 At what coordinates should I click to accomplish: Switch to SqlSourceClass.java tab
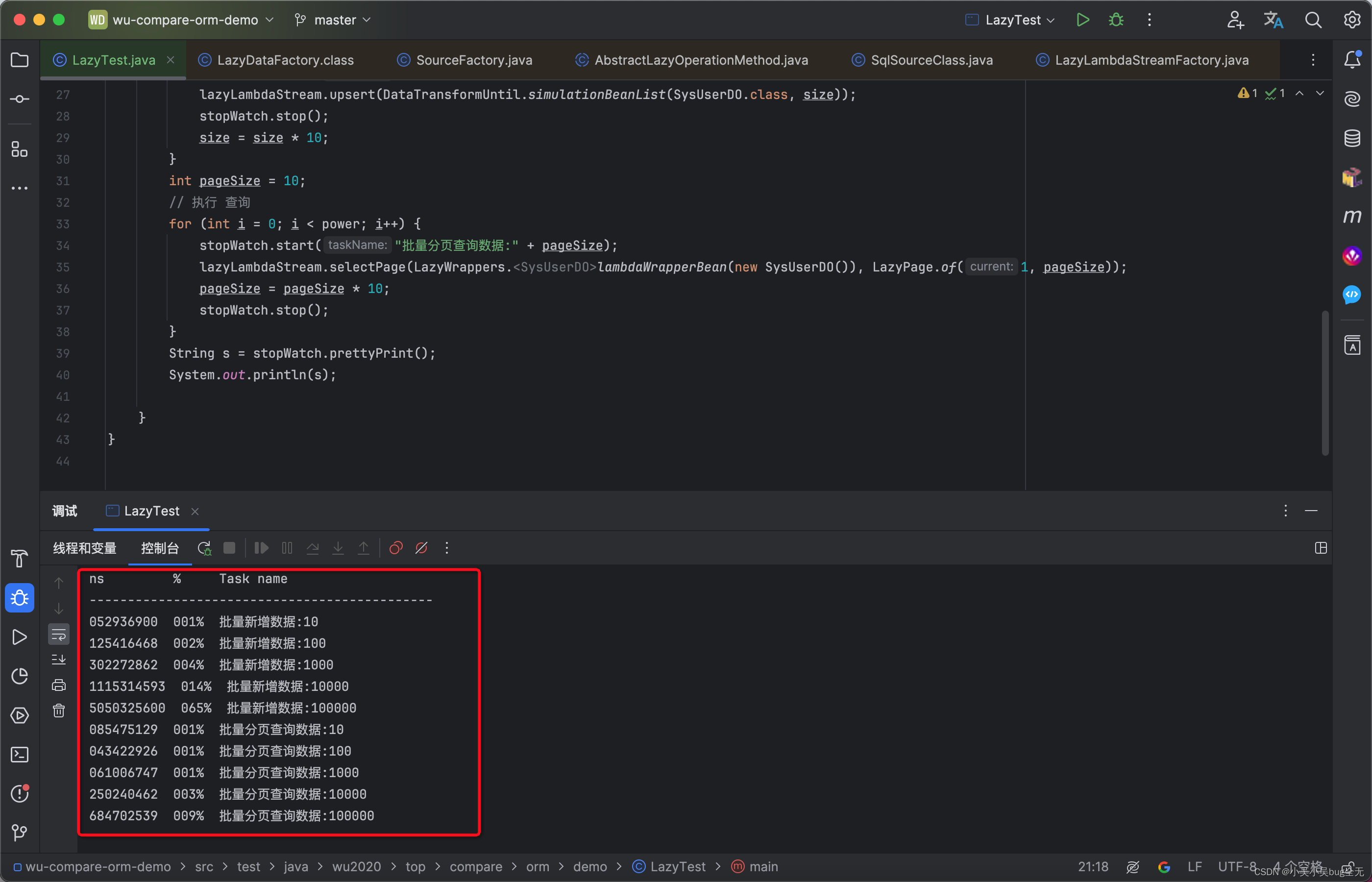pos(922,60)
